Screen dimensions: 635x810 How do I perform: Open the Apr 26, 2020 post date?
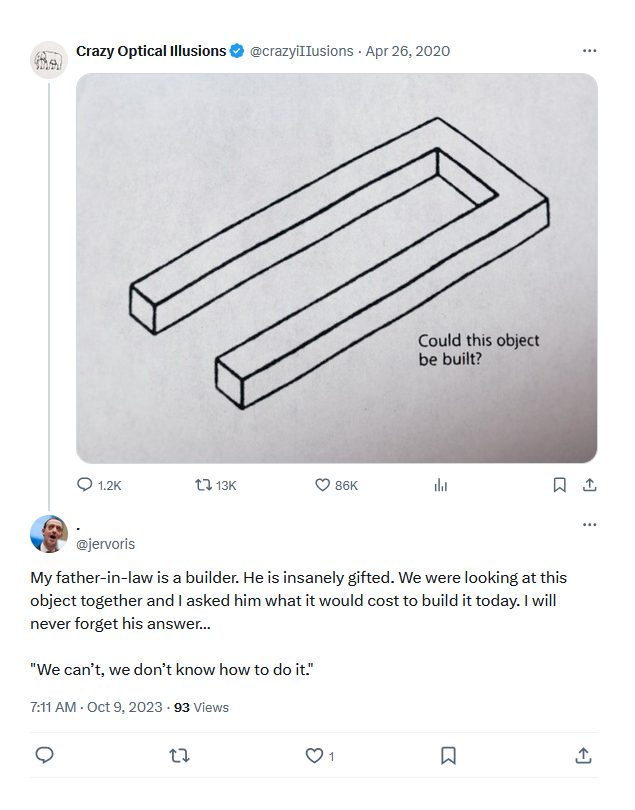point(407,51)
